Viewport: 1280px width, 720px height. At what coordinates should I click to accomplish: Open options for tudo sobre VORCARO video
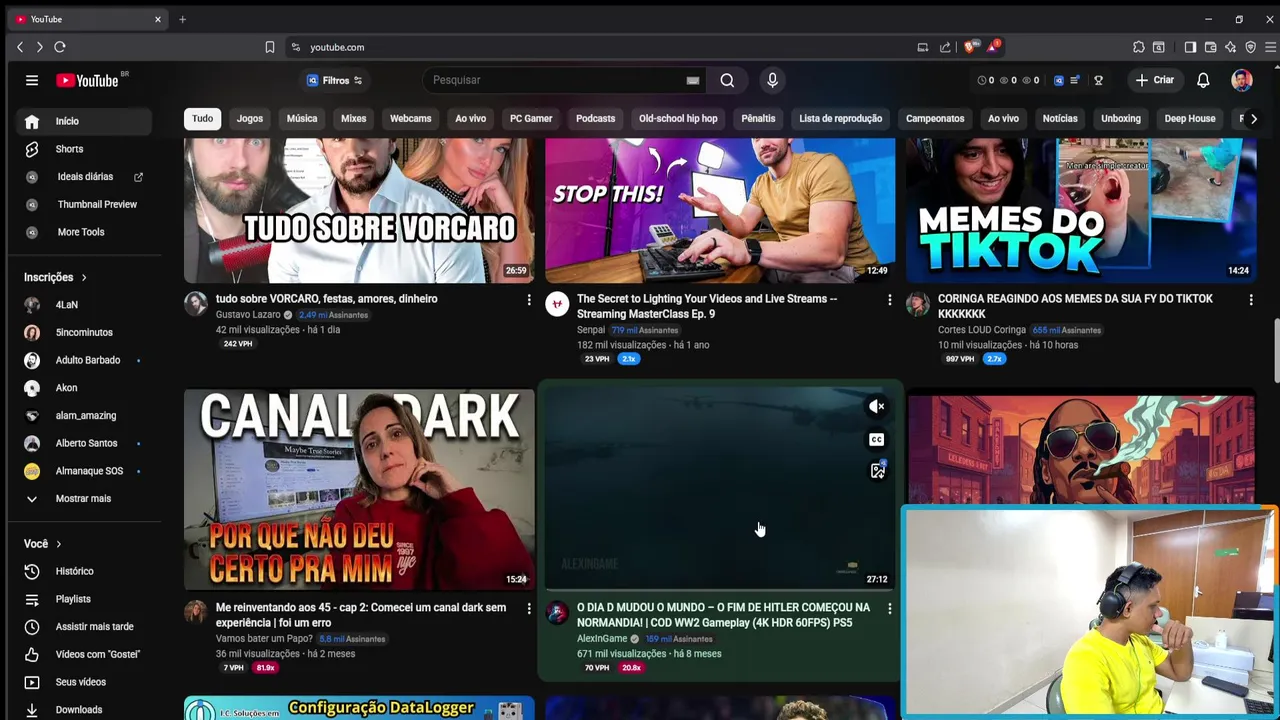click(529, 299)
